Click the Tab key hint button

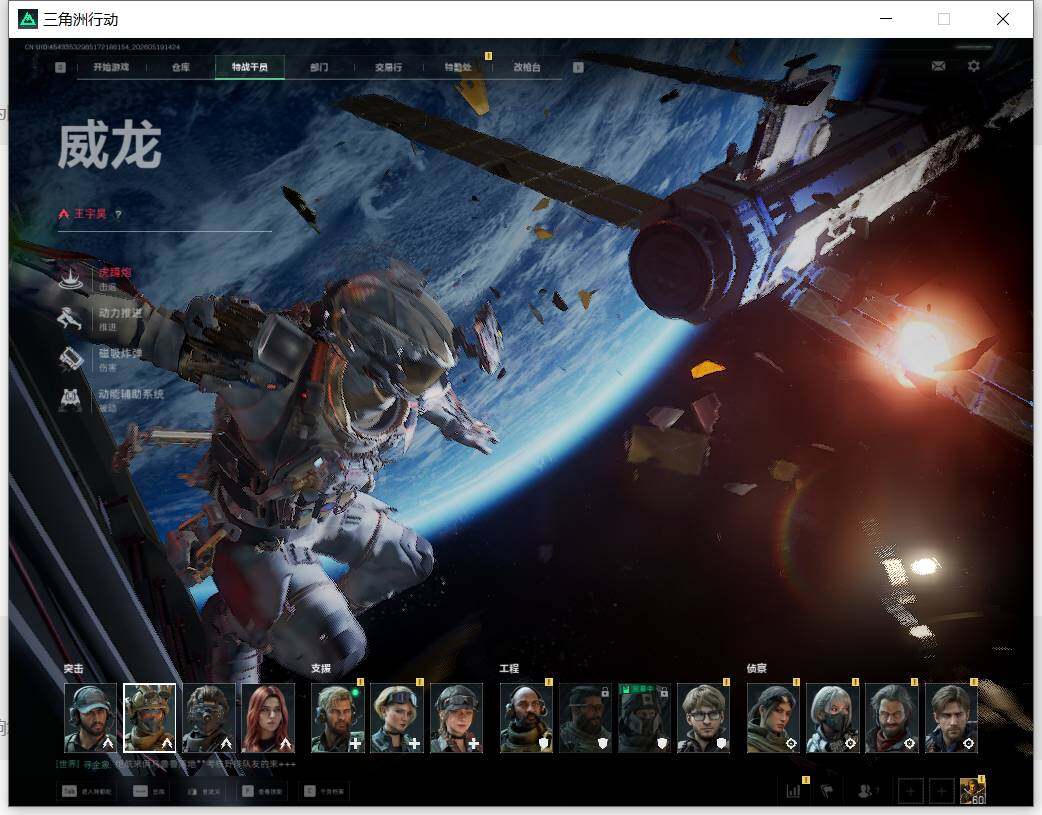coord(87,792)
